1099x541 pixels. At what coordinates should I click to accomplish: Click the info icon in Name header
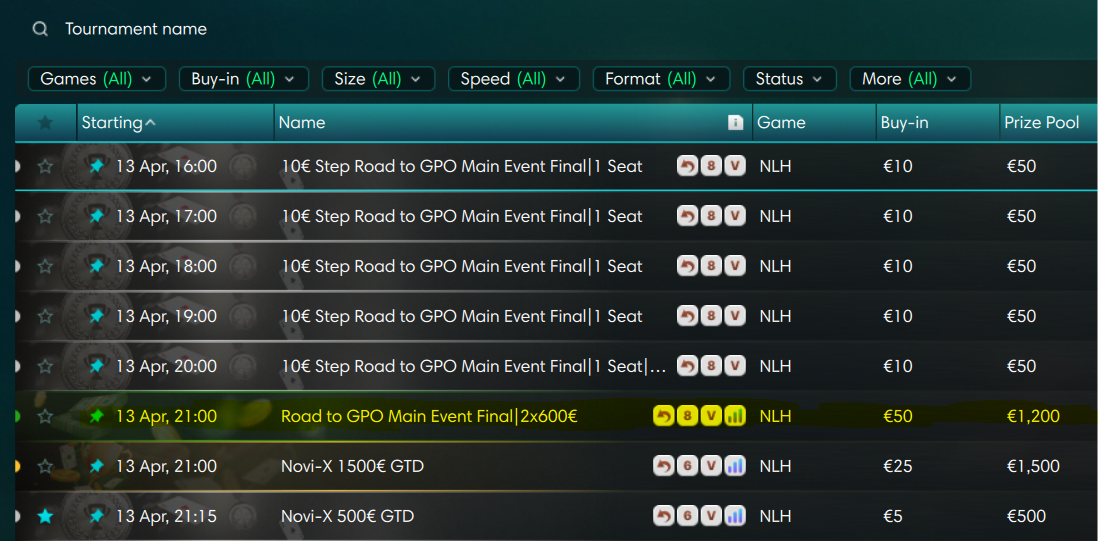735,123
